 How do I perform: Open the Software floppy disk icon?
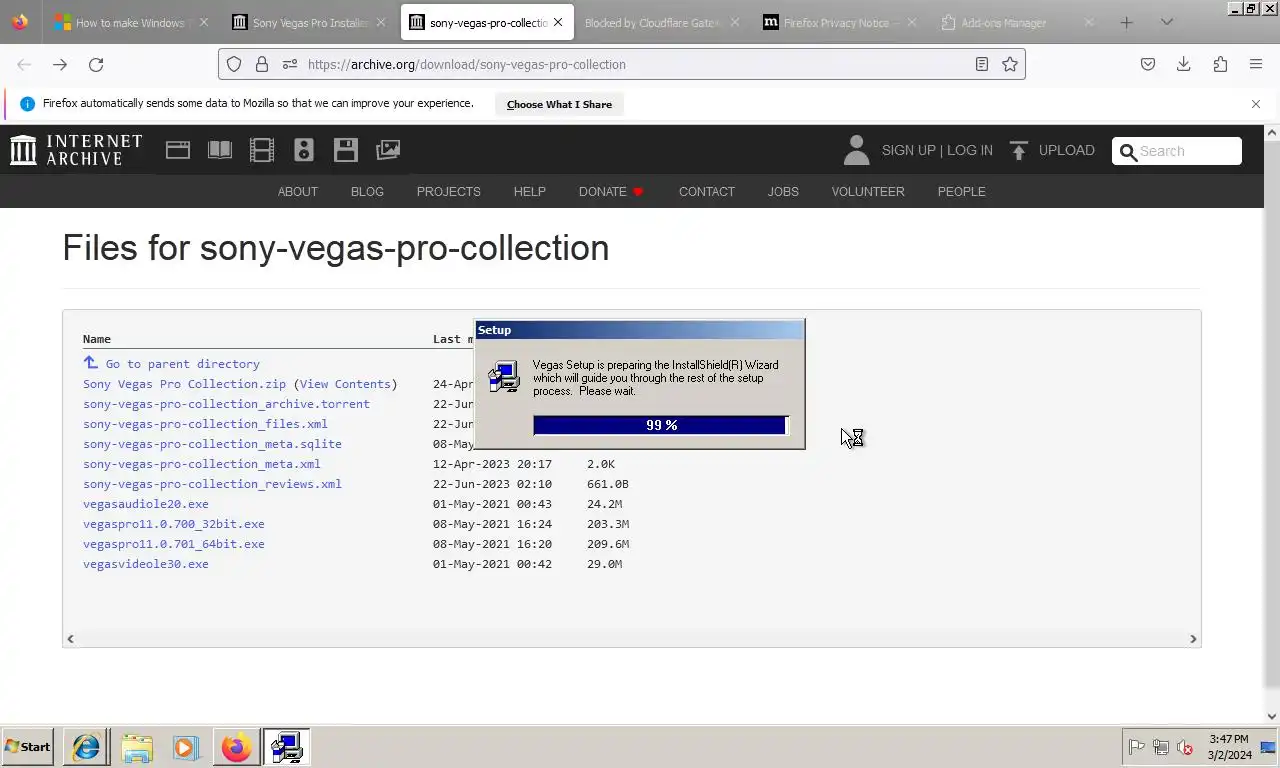[346, 150]
